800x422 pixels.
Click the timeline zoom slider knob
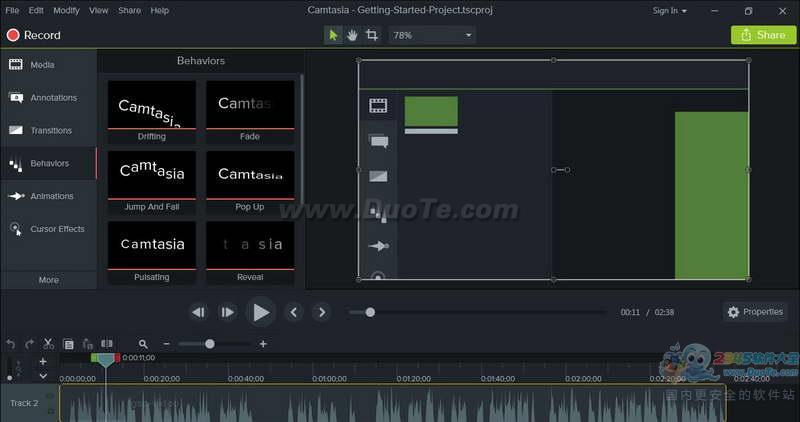click(210, 344)
